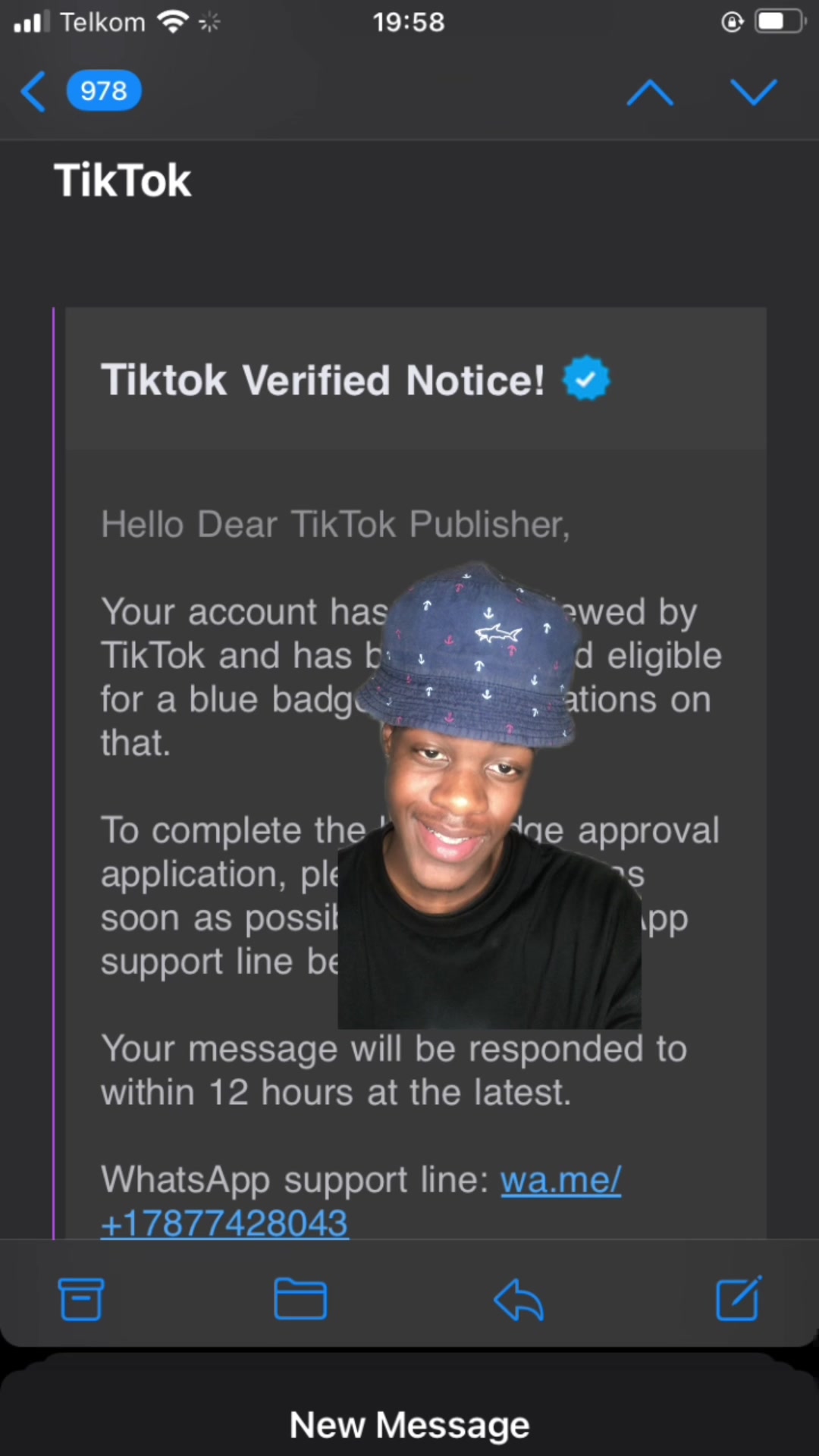
Task: Tap the 978 unread count badge
Action: coord(104,91)
